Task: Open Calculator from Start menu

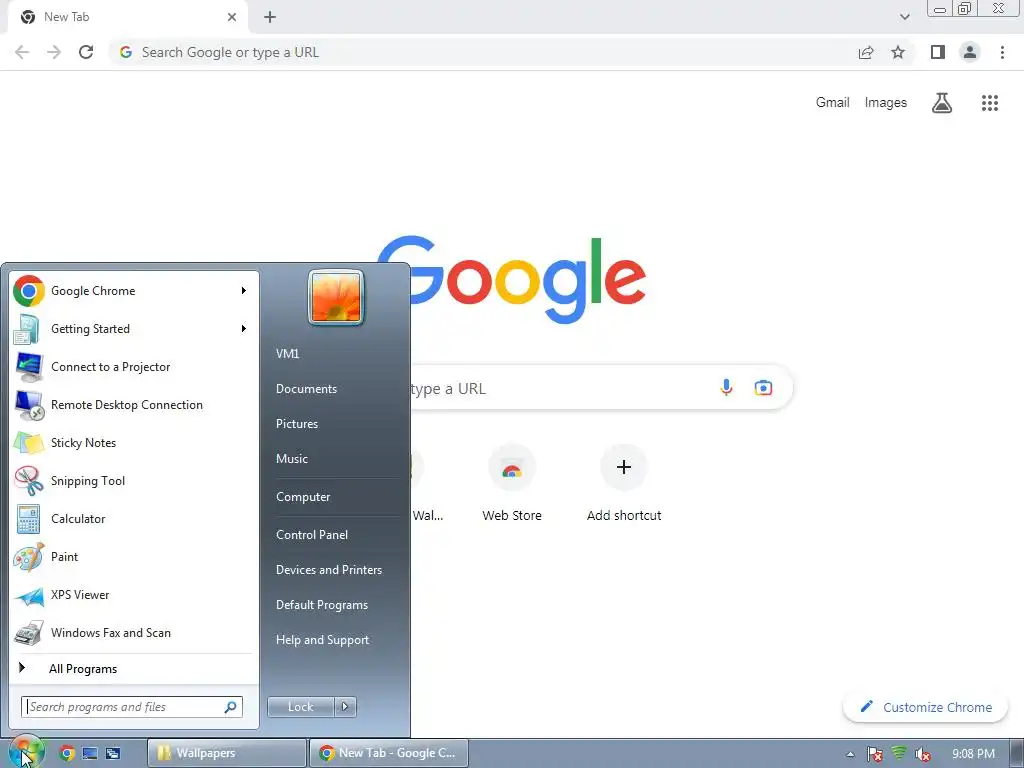Action: [x=131, y=519]
